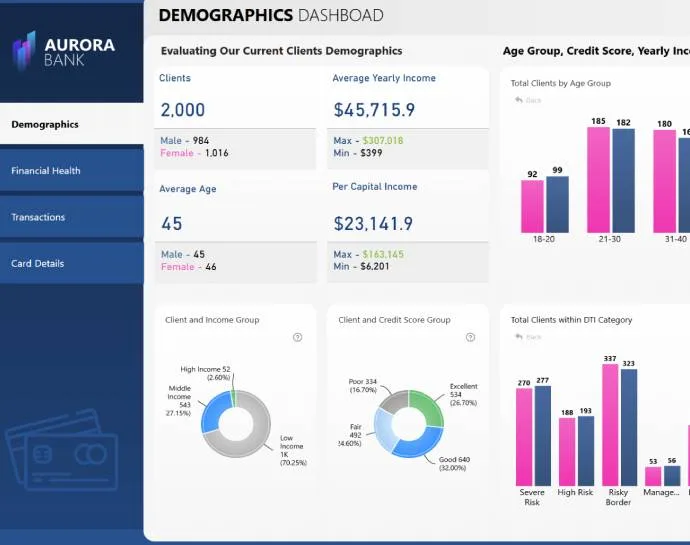Click the Average Age value 45

click(172, 224)
